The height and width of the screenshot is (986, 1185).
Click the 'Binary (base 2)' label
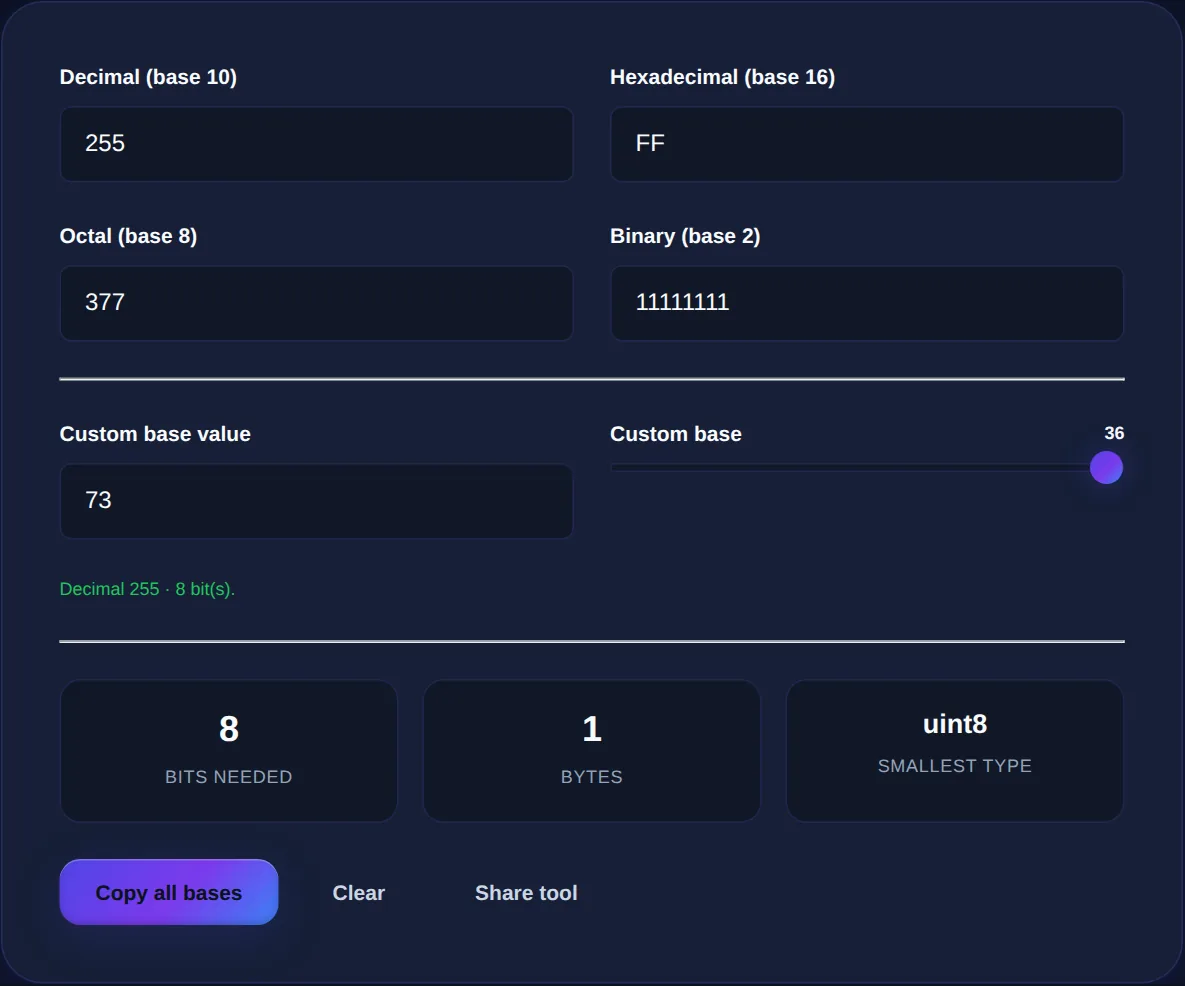[685, 236]
